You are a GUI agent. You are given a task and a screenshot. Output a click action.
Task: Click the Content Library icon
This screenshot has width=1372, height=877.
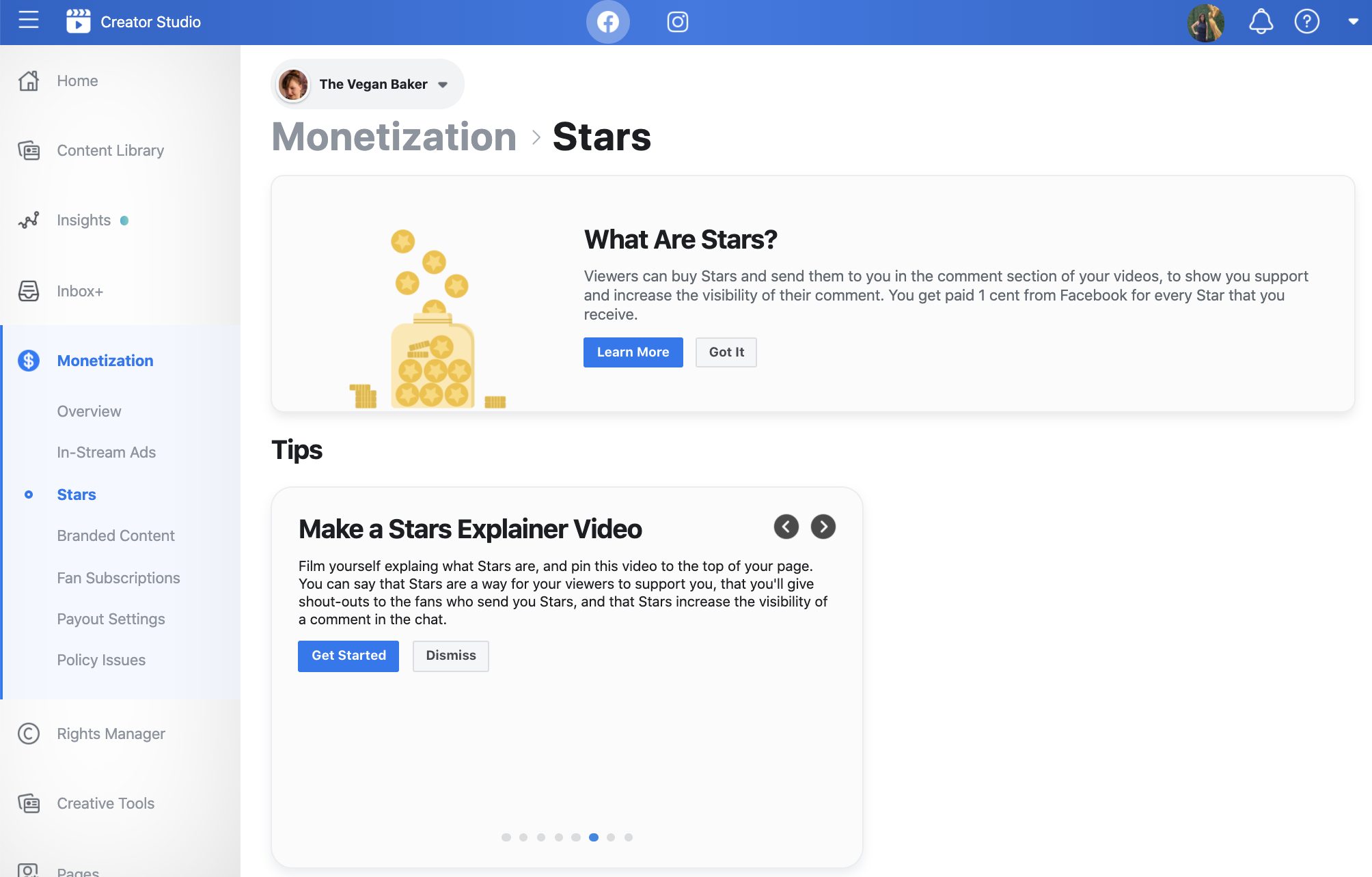[29, 150]
